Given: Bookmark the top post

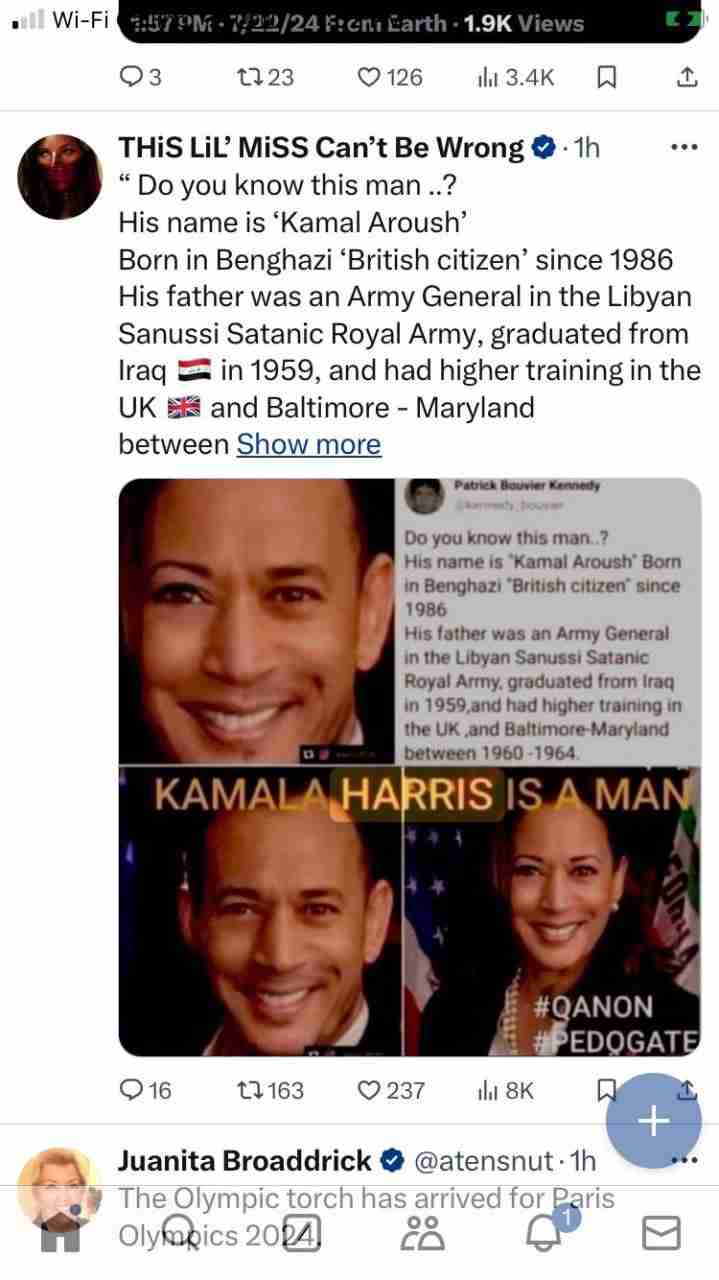Looking at the screenshot, I should point(606,77).
